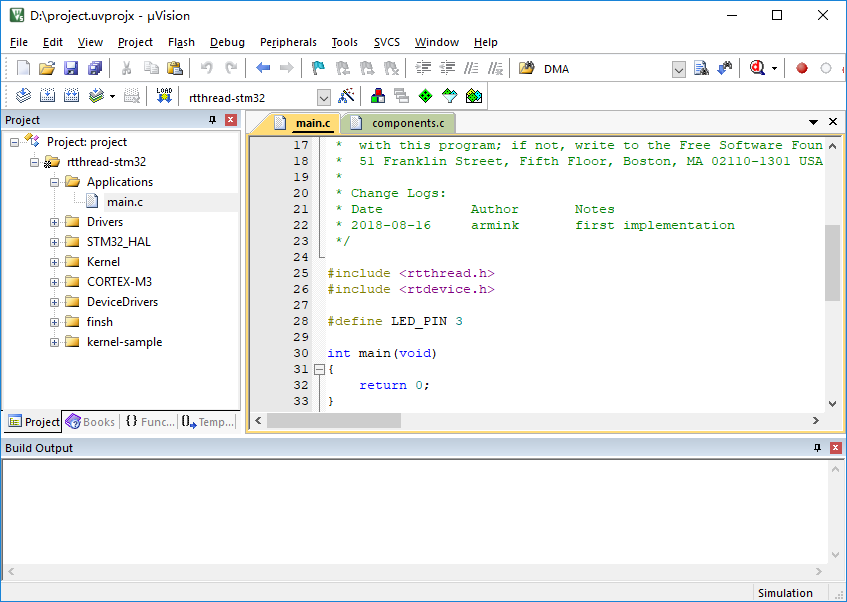Toggle bookmark with the flag icon
The height and width of the screenshot is (602, 847).
click(318, 68)
